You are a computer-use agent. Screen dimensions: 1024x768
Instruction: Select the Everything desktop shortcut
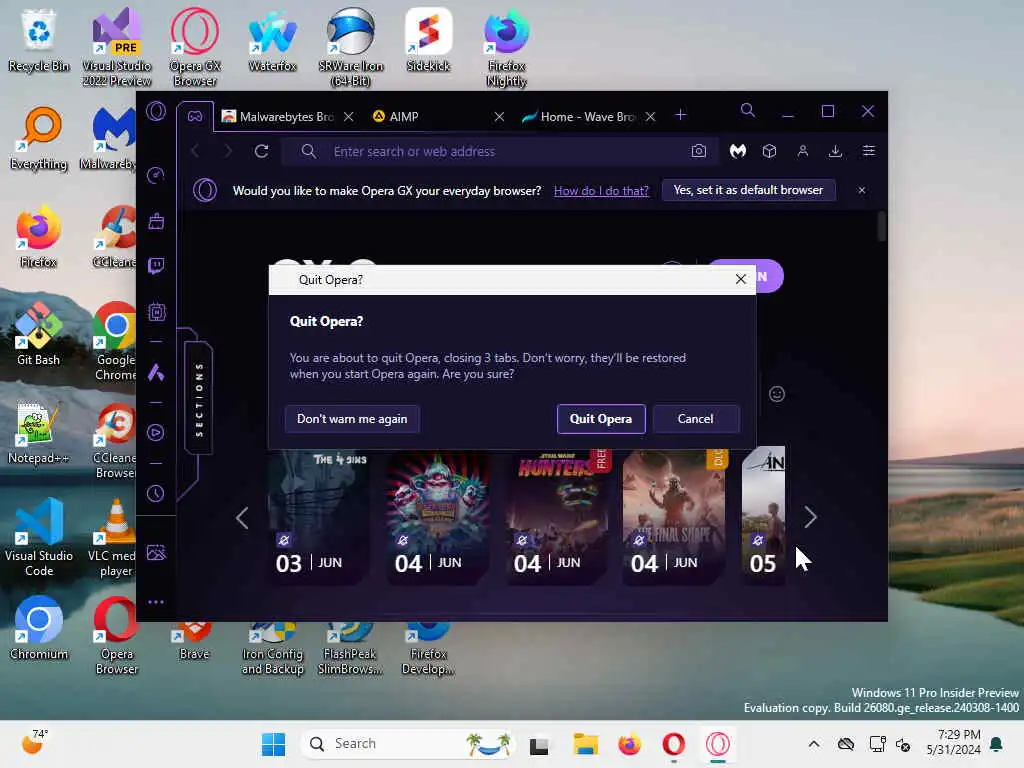point(39,139)
